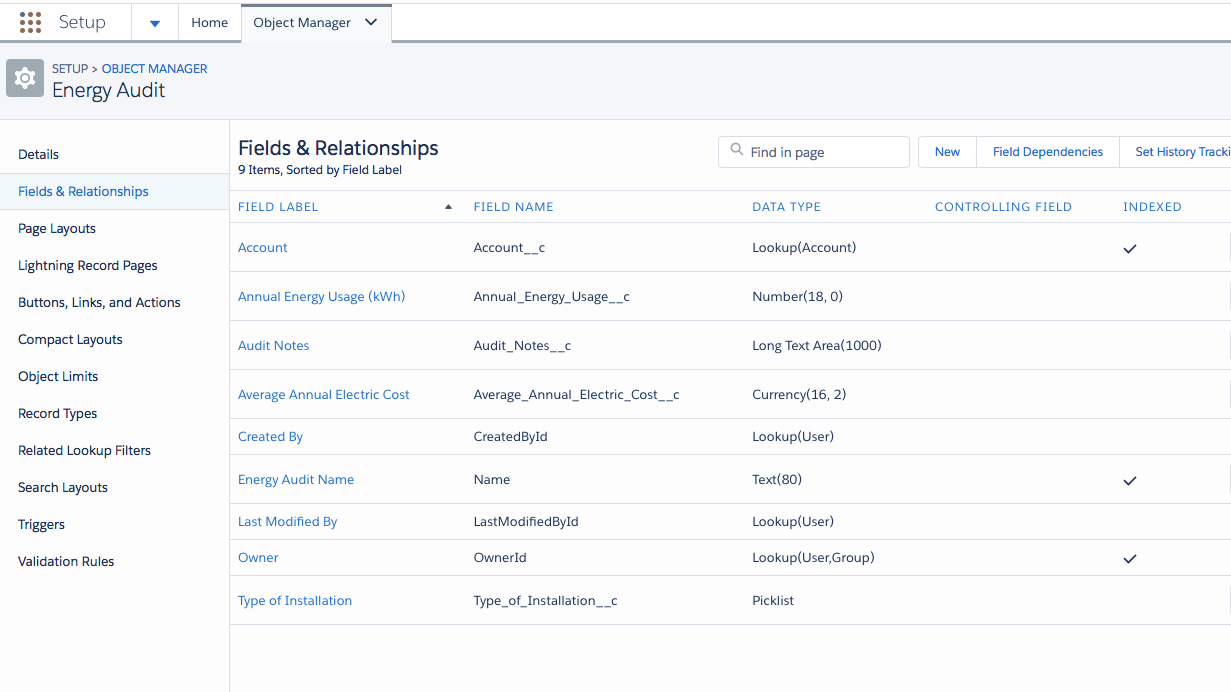Click the Indexed checkmark for Owner

1130,558
